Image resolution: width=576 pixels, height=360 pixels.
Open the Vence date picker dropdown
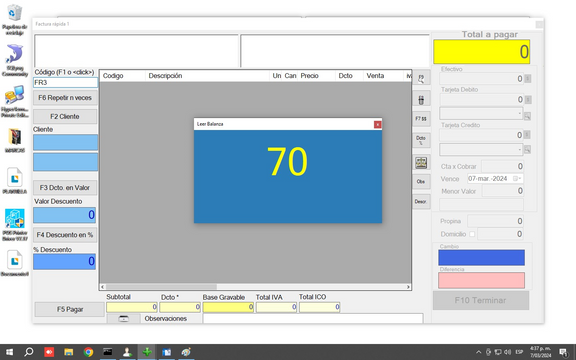pyautogui.click(x=518, y=179)
